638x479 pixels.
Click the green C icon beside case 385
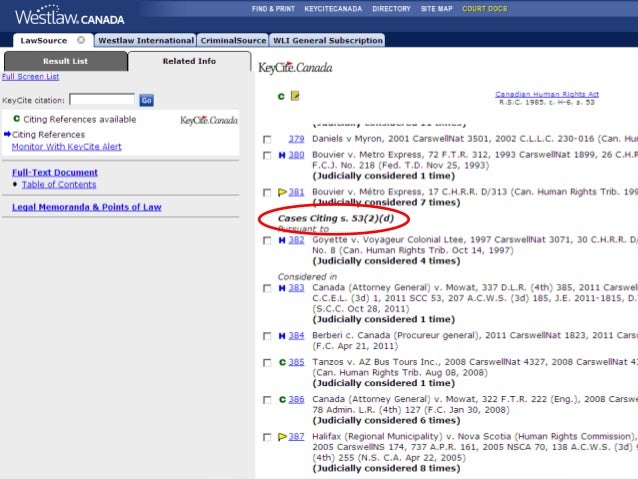coord(282,362)
